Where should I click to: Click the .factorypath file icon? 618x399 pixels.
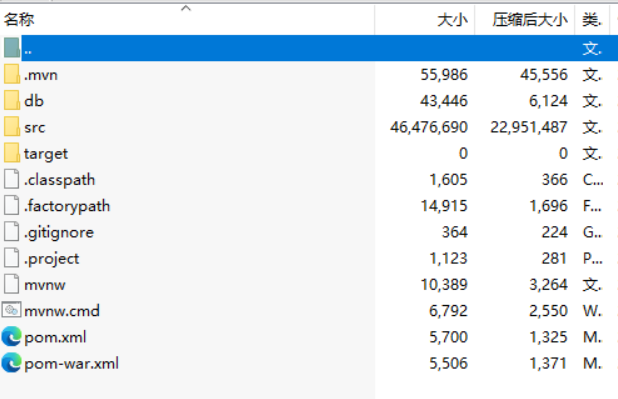(x=11, y=205)
